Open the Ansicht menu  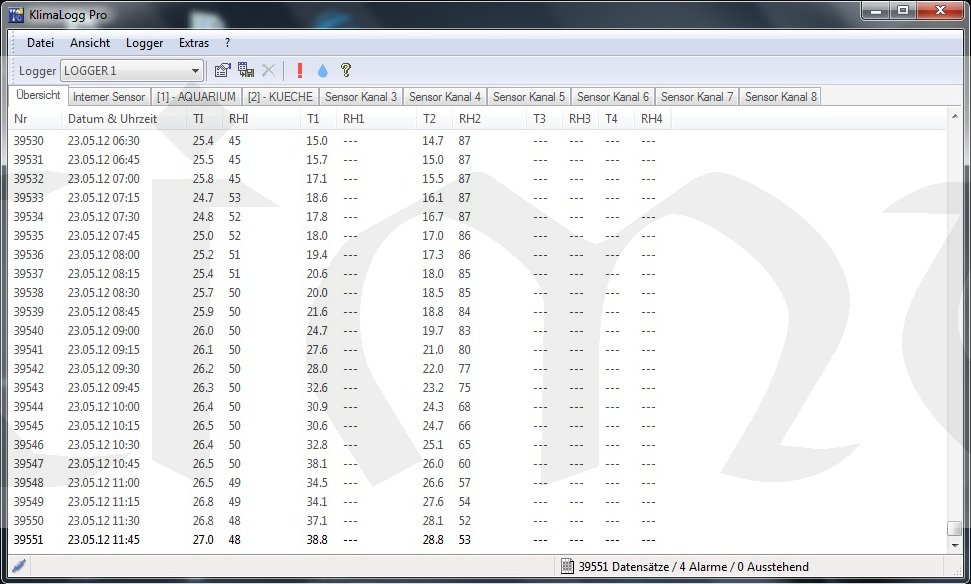click(x=90, y=43)
